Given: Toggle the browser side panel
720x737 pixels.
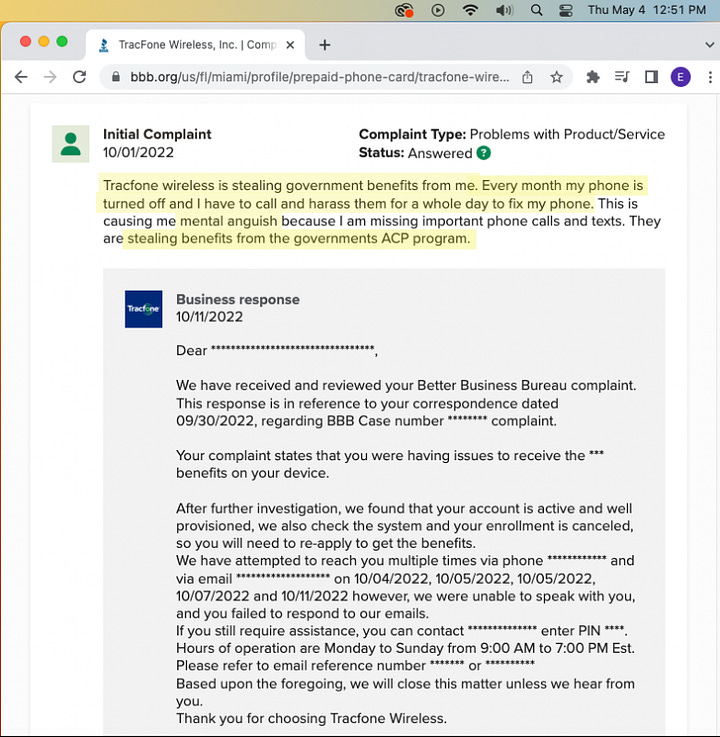Looking at the screenshot, I should 651,77.
